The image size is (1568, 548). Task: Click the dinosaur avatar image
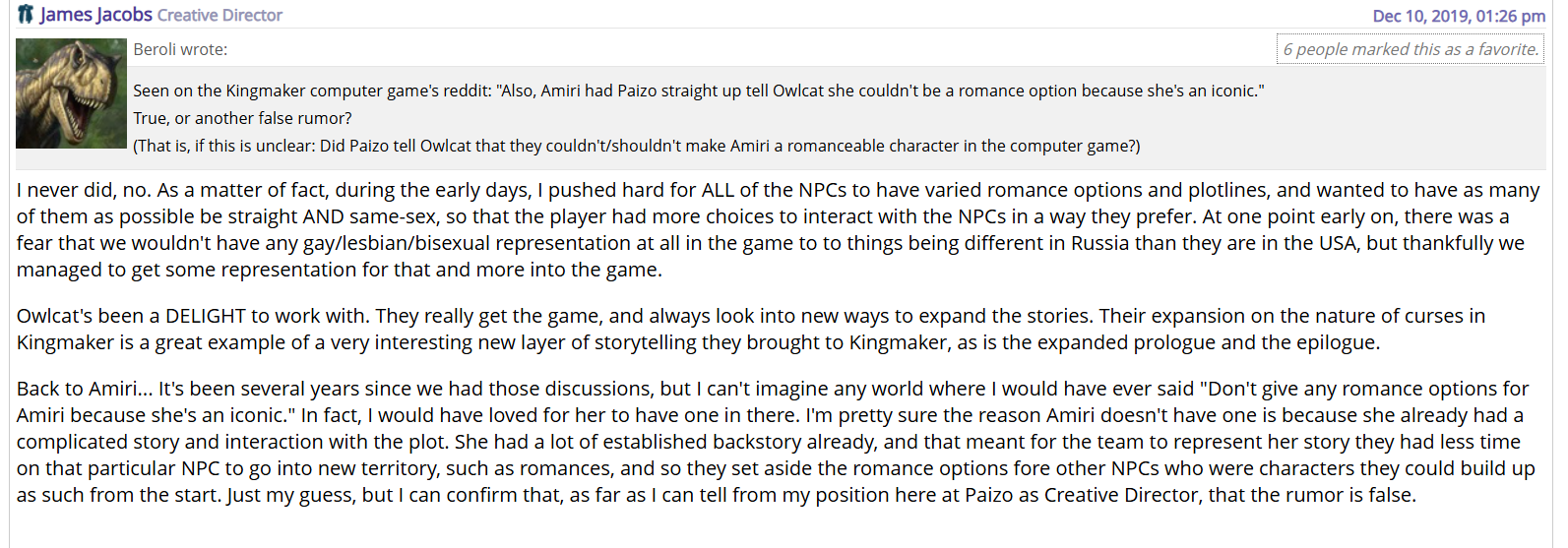tap(71, 93)
